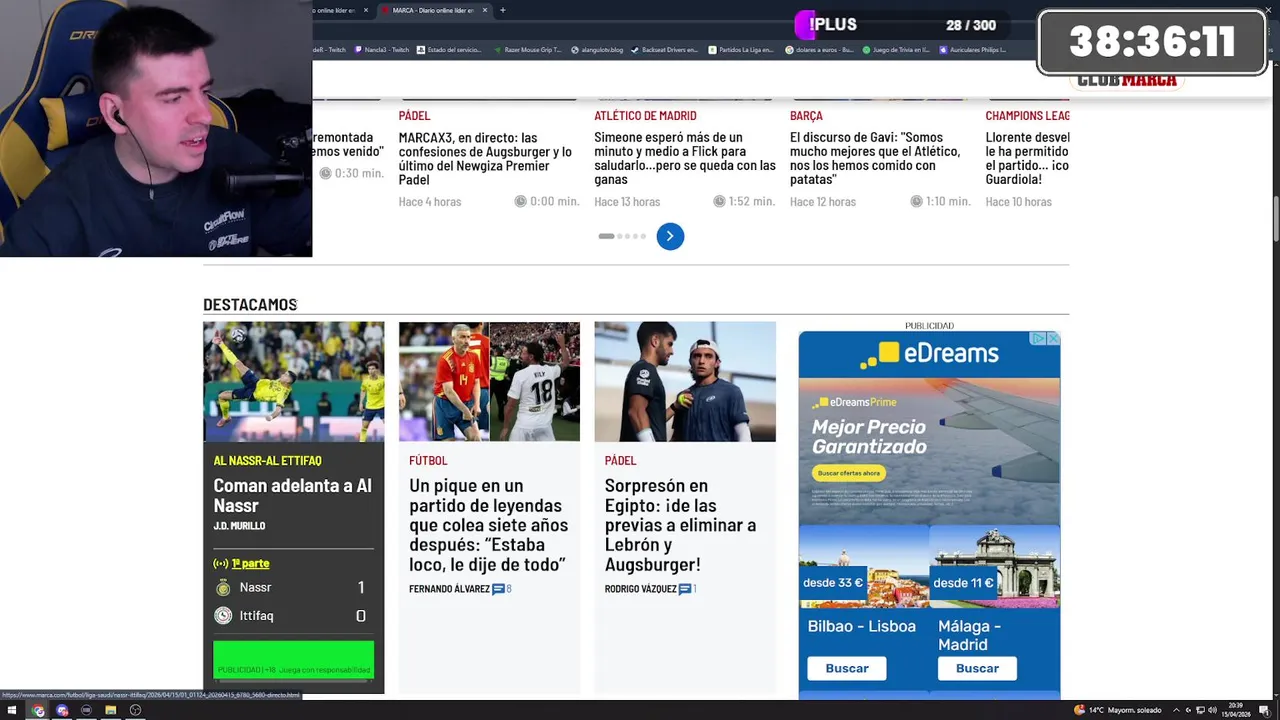Viewport: 1280px width, 720px height.
Task: Click the carousel pagination dots
Action: tap(622, 236)
